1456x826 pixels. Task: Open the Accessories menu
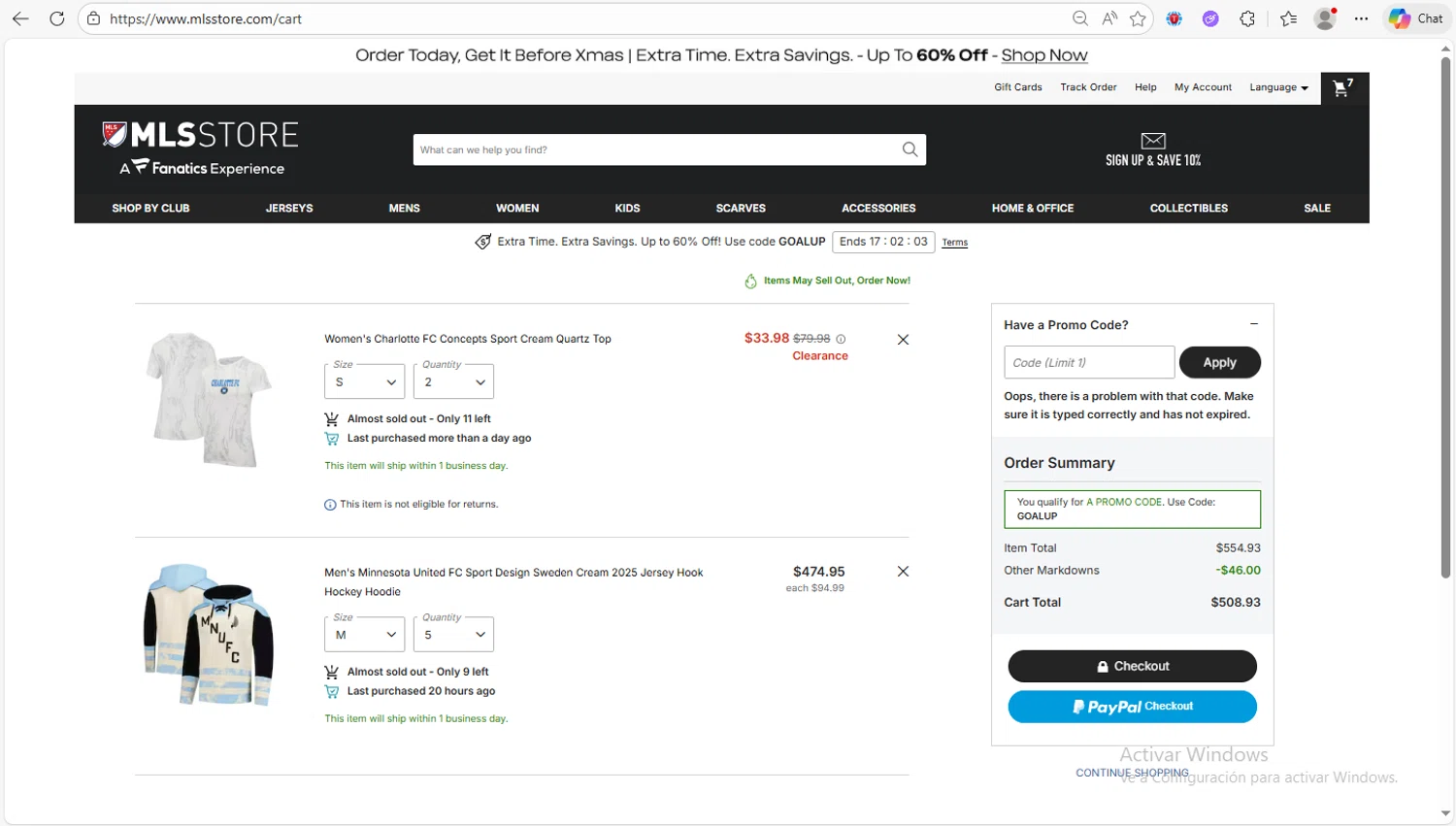pyautogui.click(x=878, y=208)
